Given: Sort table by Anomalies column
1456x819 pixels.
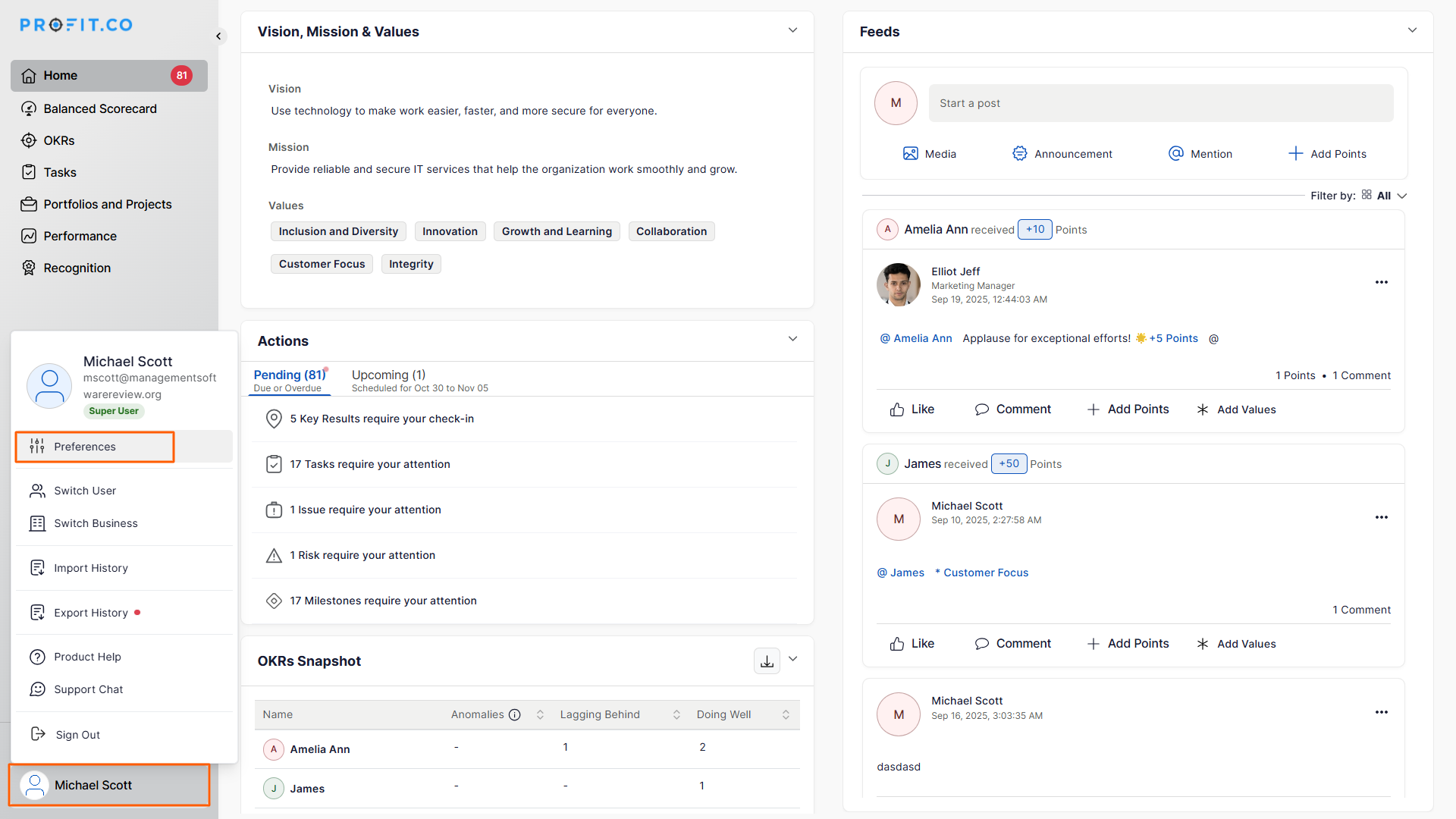Looking at the screenshot, I should [x=540, y=714].
